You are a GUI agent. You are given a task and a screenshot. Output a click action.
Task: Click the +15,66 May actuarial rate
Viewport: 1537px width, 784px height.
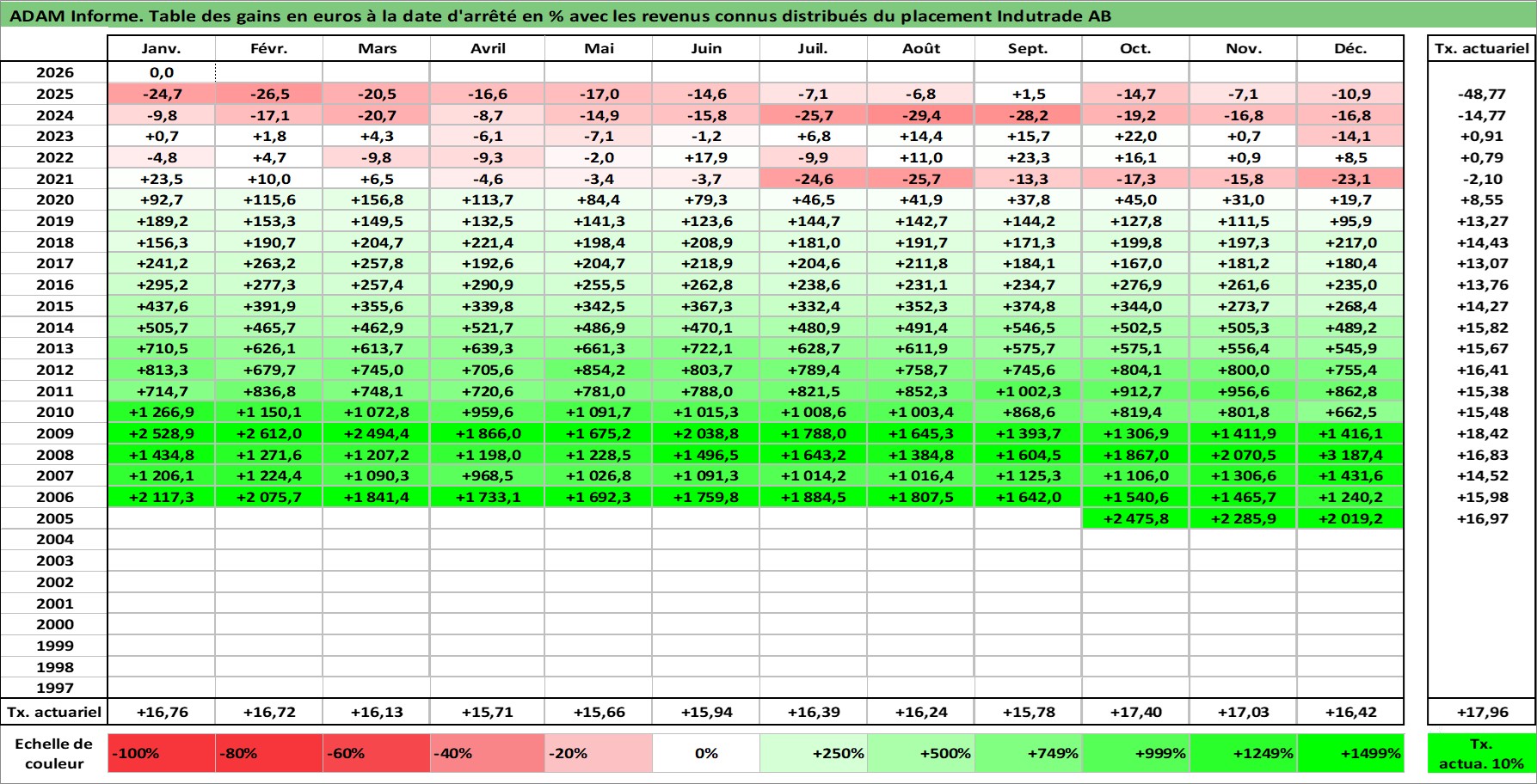pos(599,712)
